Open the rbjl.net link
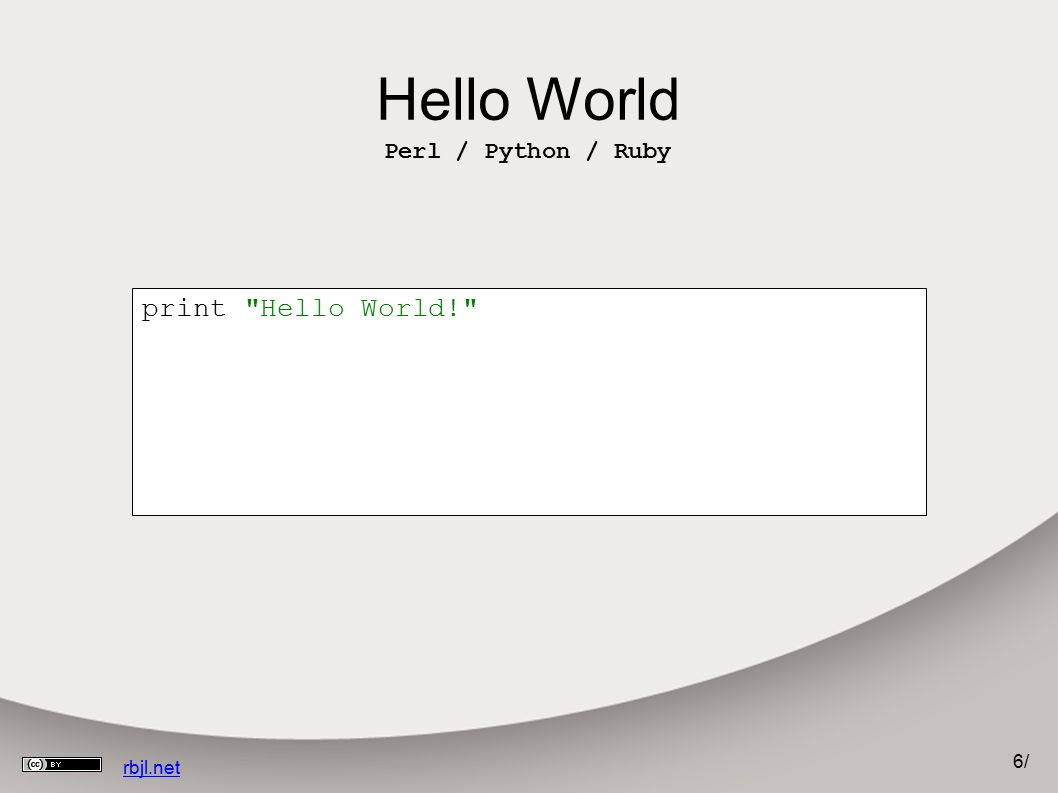Screen dimensions: 1058x793 click(151, 767)
